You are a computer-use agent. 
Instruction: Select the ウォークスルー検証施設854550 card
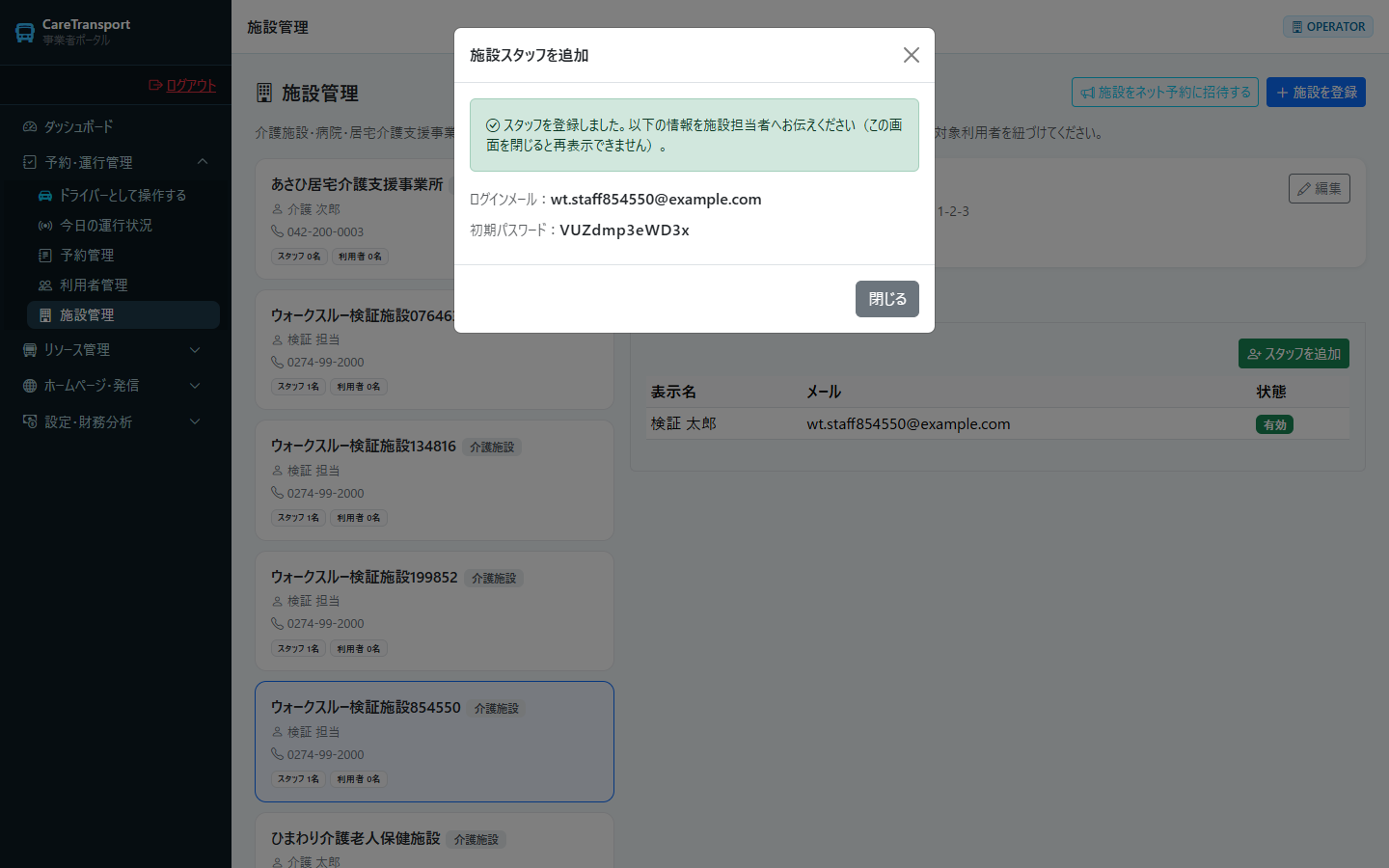pyautogui.click(x=434, y=742)
